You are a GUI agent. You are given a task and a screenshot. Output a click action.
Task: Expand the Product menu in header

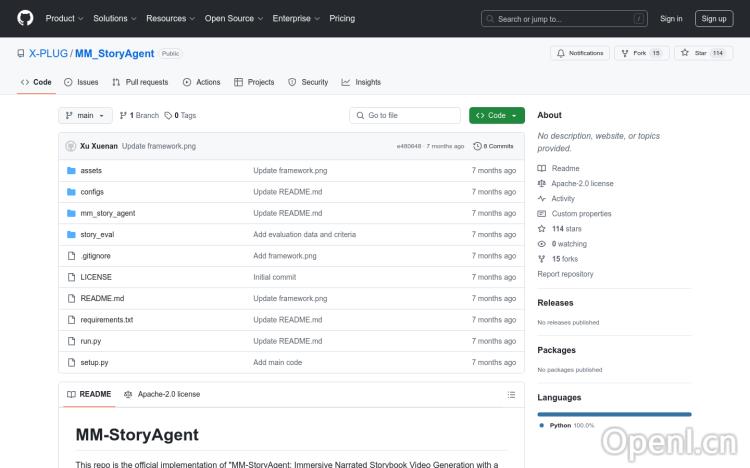coord(64,18)
